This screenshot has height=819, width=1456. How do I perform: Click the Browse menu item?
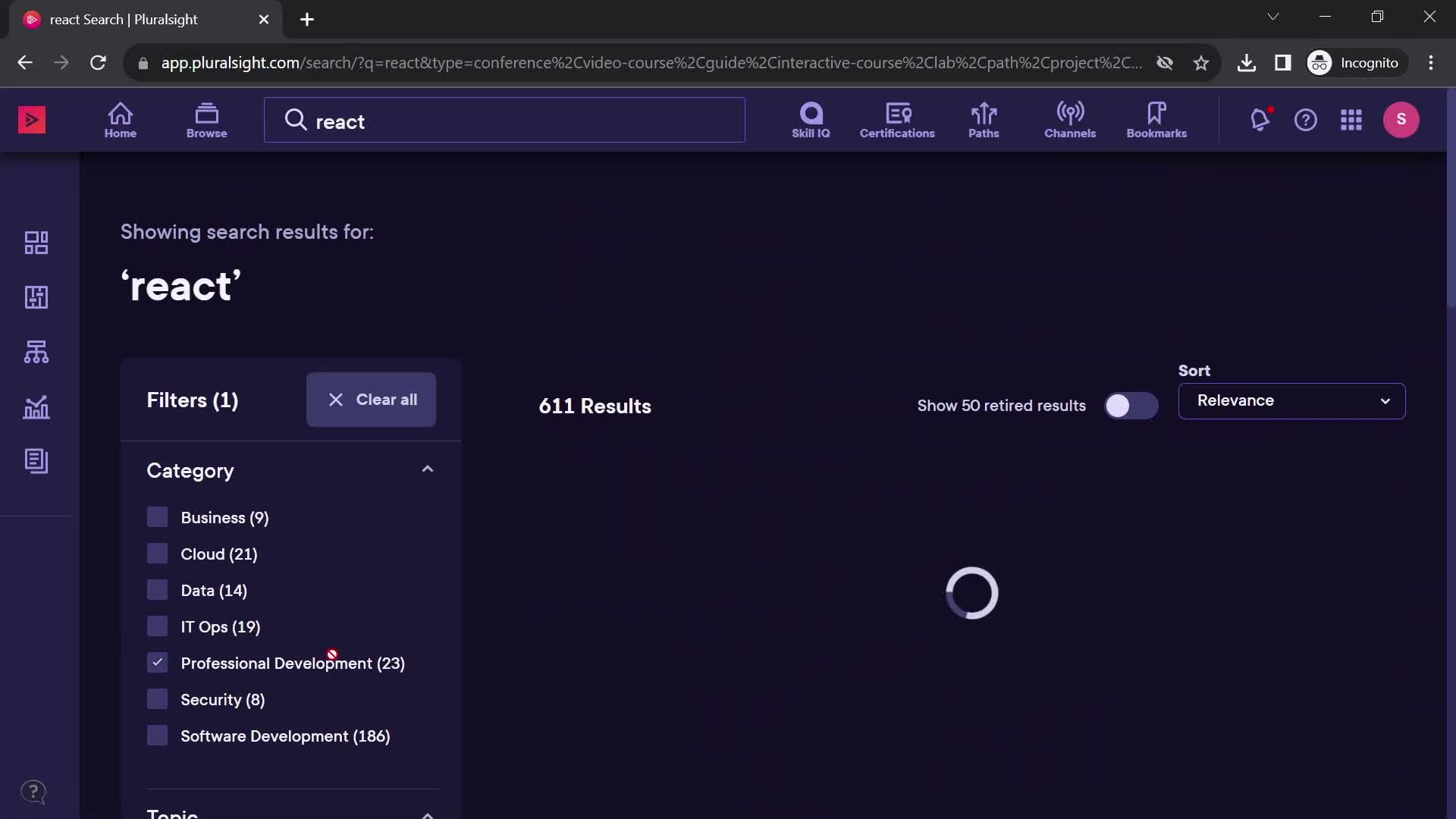pyautogui.click(x=205, y=118)
